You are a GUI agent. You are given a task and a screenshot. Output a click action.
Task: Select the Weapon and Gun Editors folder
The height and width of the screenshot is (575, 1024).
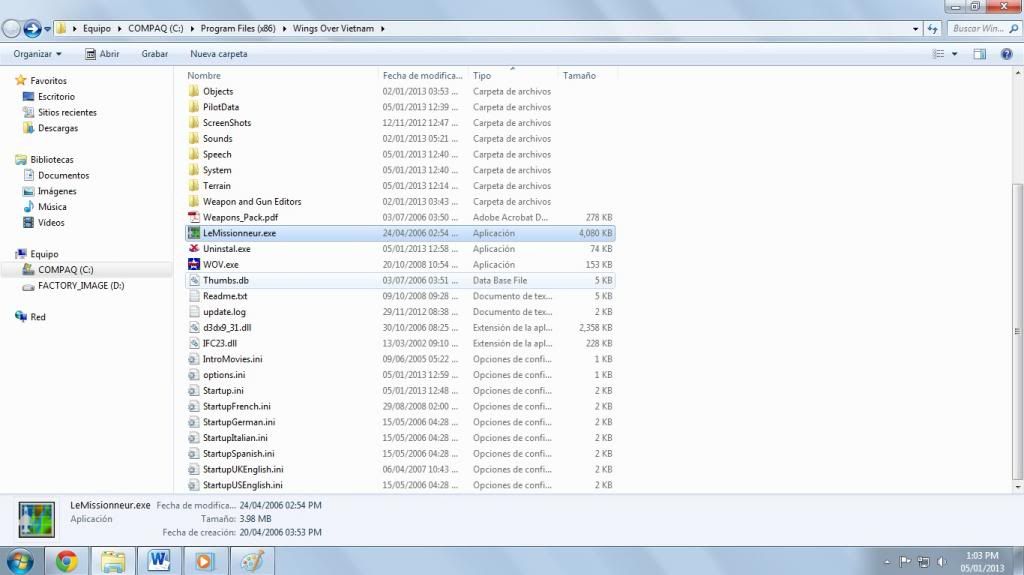click(252, 201)
